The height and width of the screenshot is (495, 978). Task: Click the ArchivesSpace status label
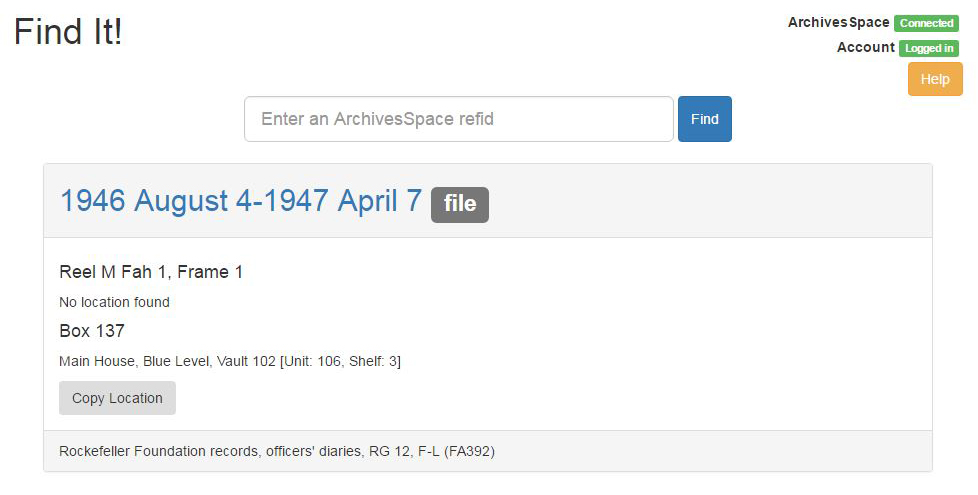pyautogui.click(x=838, y=22)
